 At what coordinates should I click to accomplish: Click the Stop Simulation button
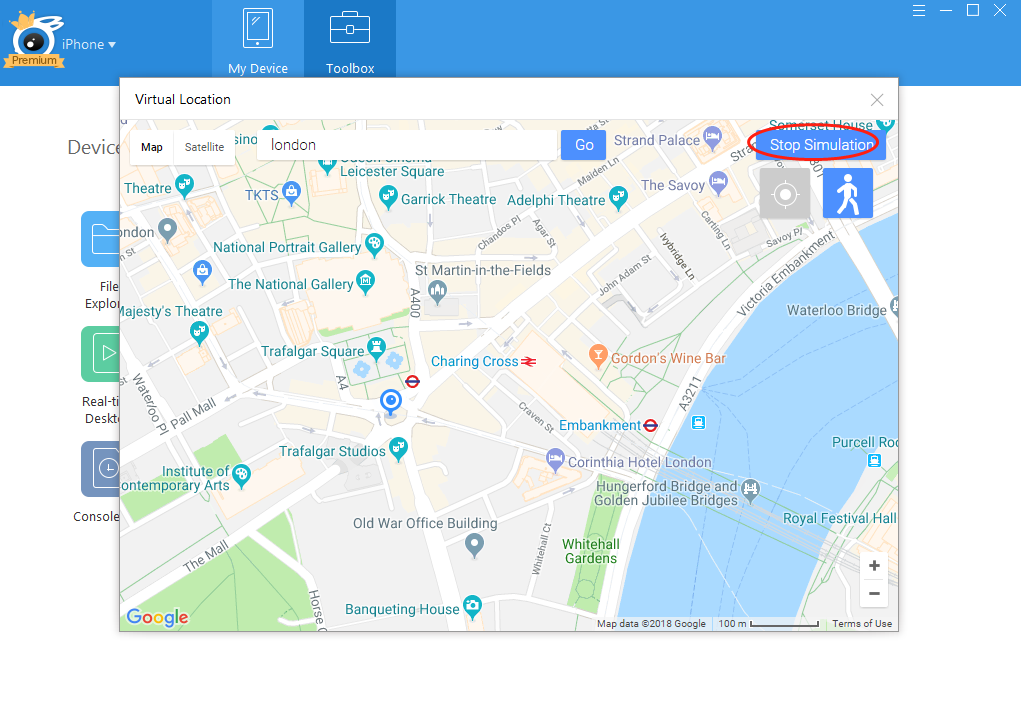tap(821, 145)
